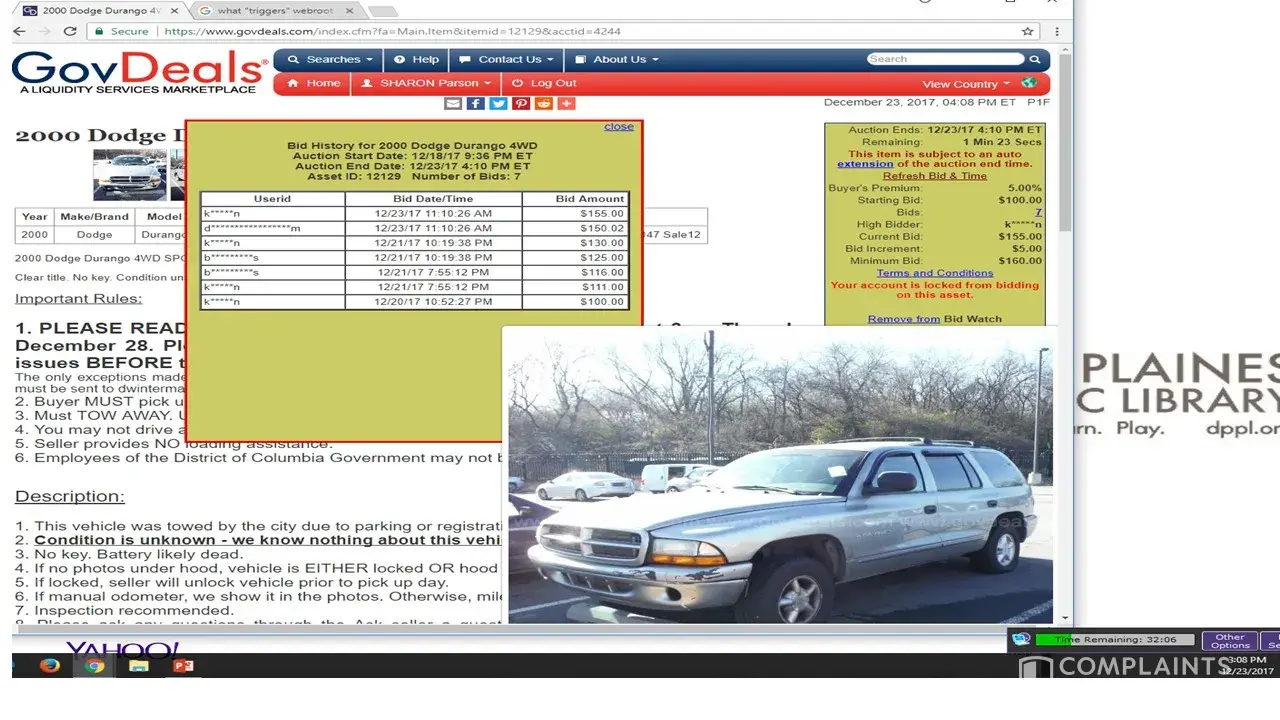
Task: Click the 'Other Options' button on session timer
Action: (1230, 641)
